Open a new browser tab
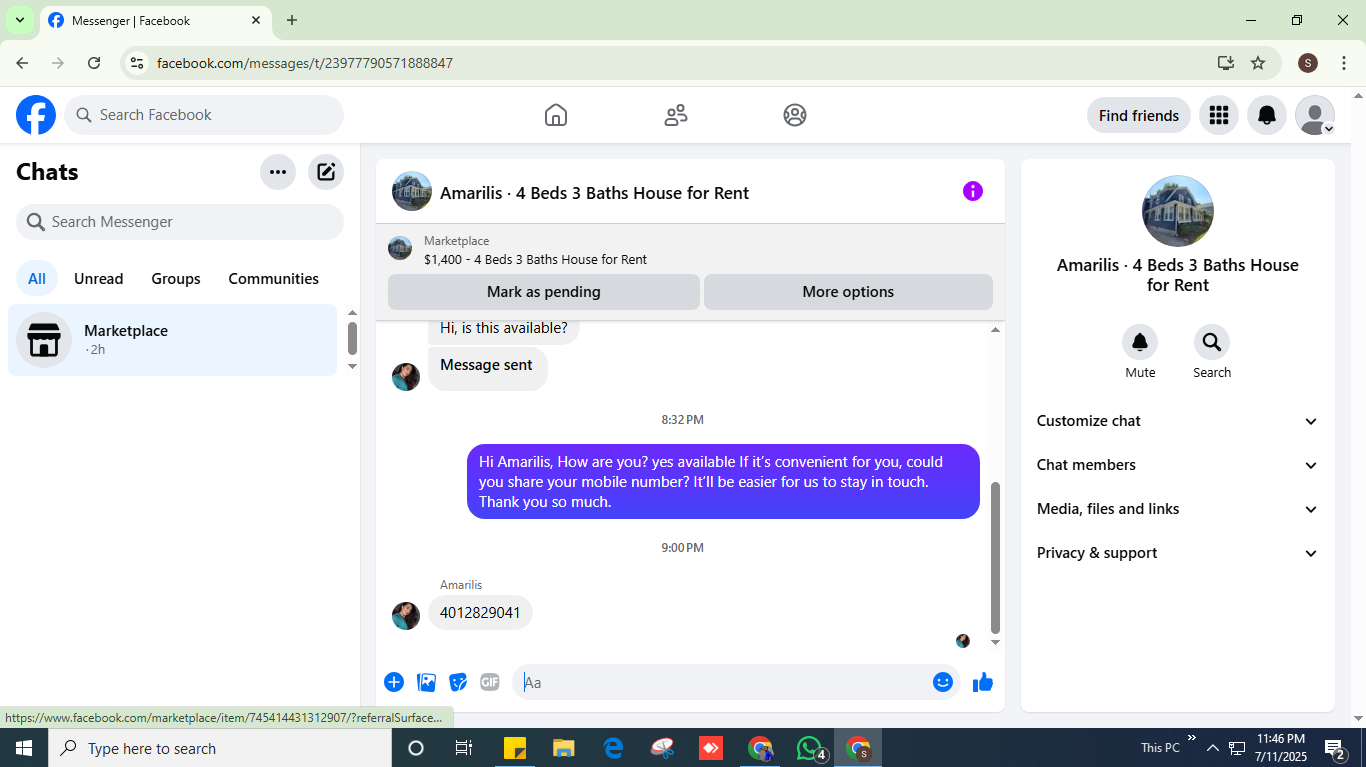Viewport: 1366px width, 767px height. [292, 20]
